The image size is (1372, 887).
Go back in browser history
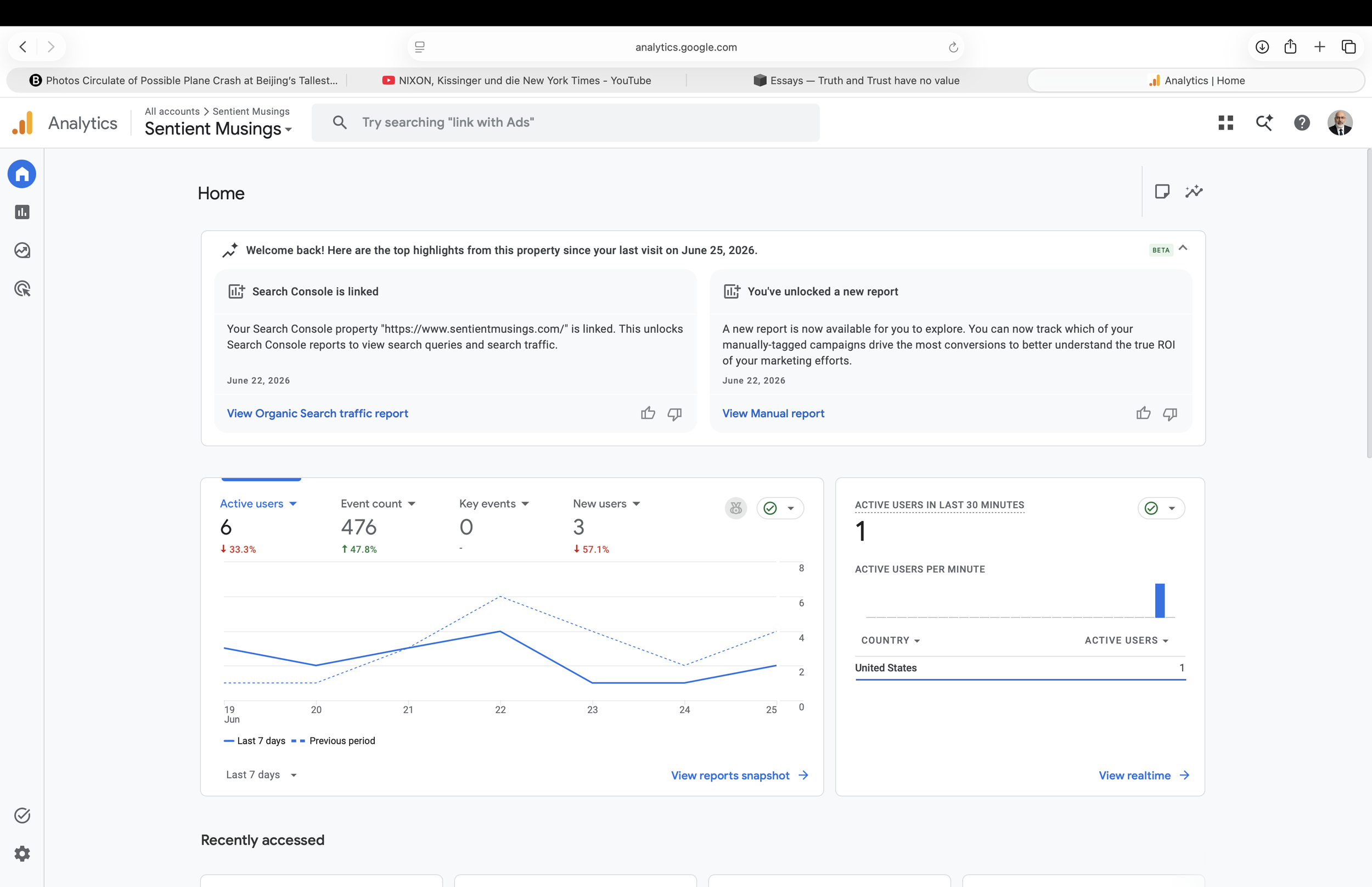point(23,47)
